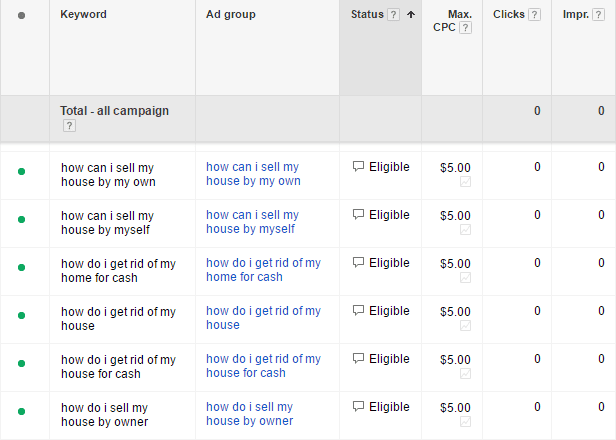616x440 pixels.
Task: Select keyword 'how can i sell my house by myself'
Action: [x=107, y=222]
